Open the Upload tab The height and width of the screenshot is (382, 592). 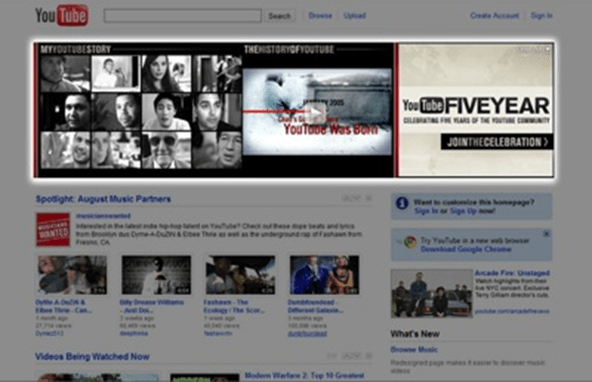[355, 15]
